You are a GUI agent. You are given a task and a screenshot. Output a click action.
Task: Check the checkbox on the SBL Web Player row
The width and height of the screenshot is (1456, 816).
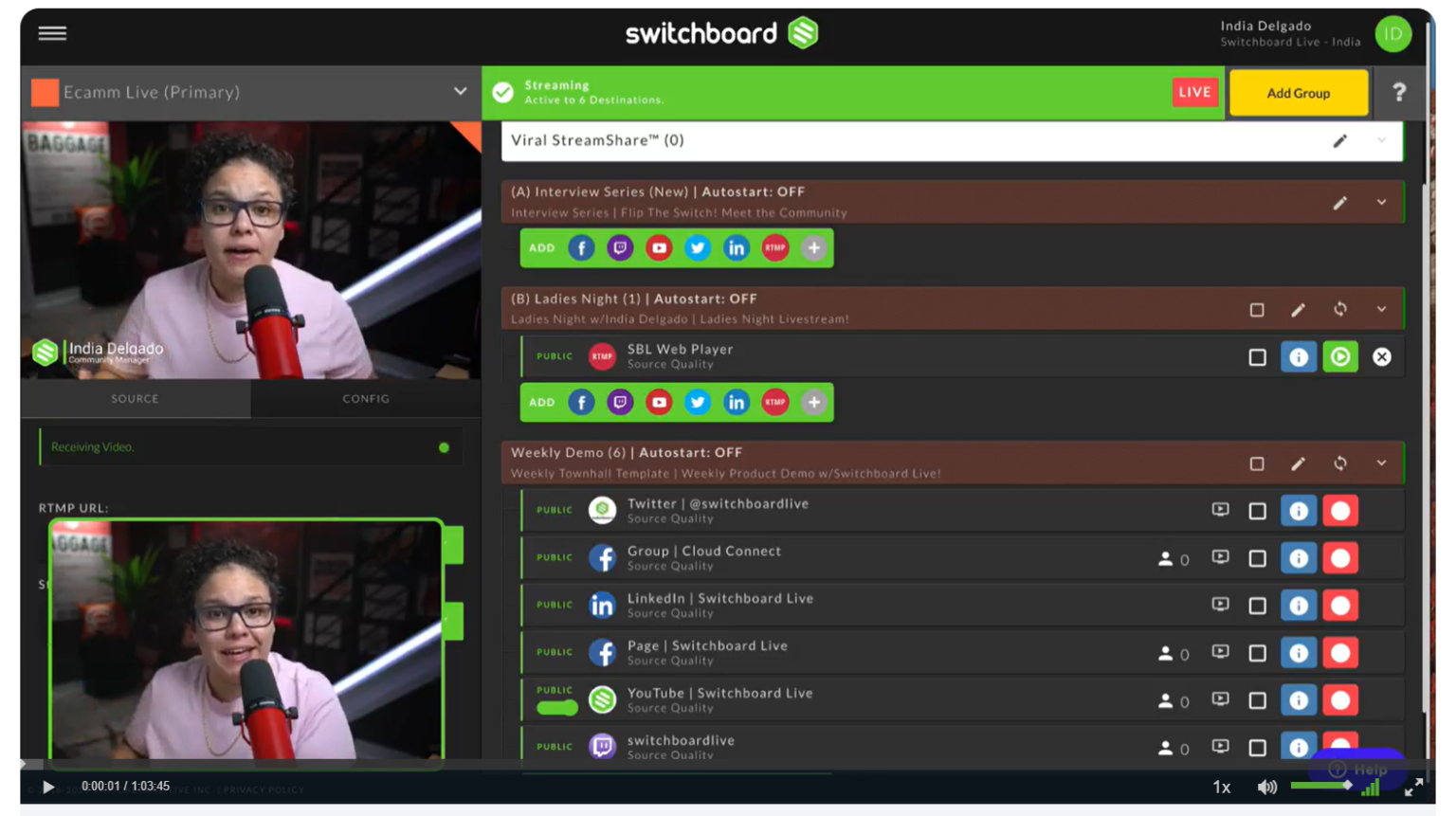point(1259,357)
